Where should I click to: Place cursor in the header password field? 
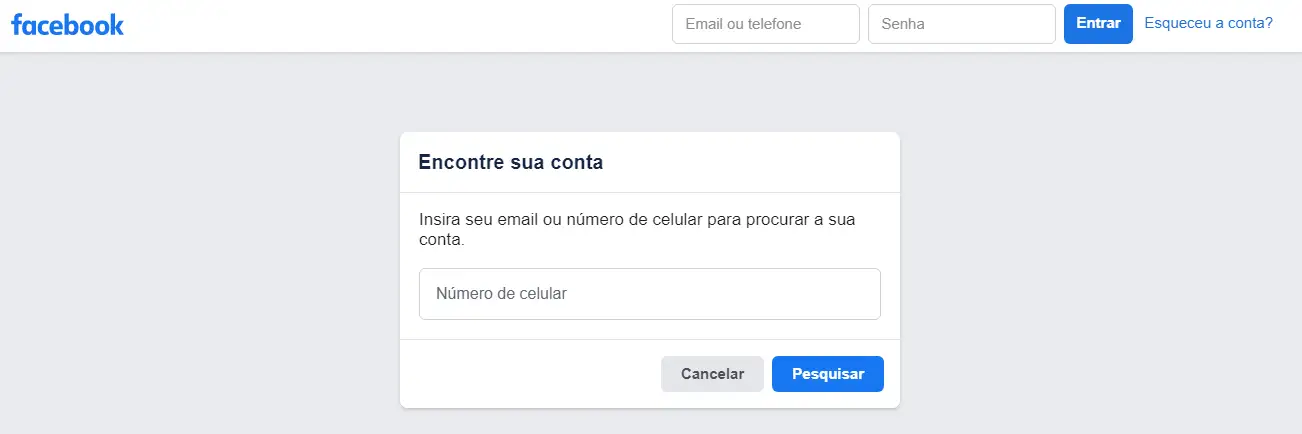pyautogui.click(x=961, y=24)
